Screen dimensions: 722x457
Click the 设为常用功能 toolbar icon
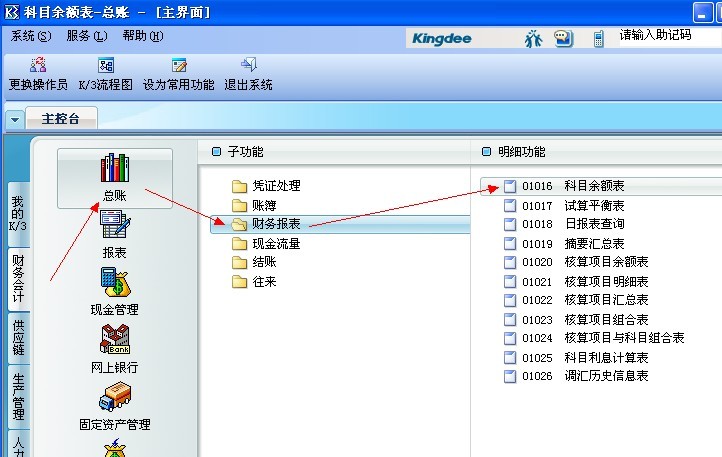tap(179, 65)
